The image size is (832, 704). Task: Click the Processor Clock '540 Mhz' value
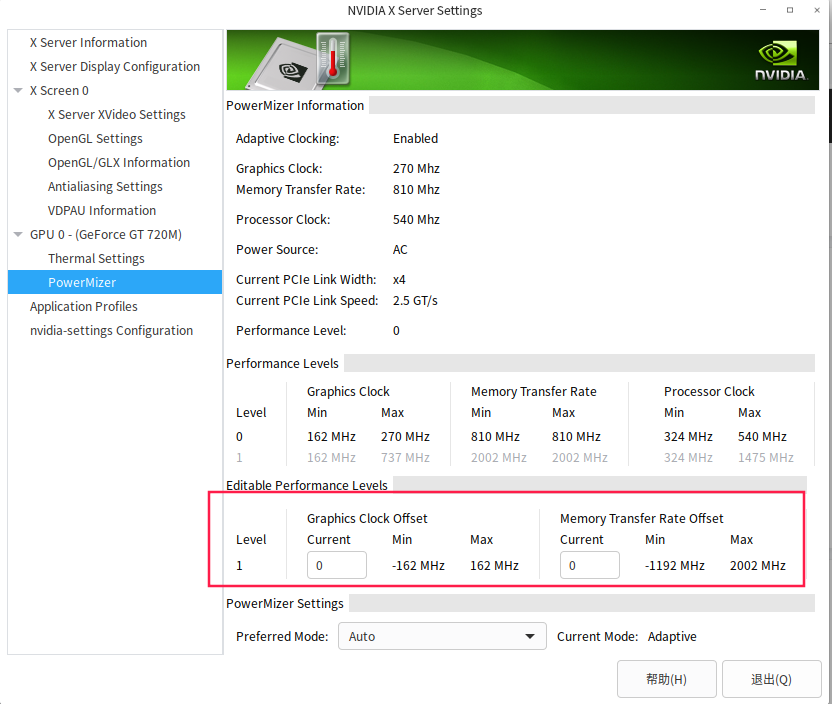[x=416, y=220]
